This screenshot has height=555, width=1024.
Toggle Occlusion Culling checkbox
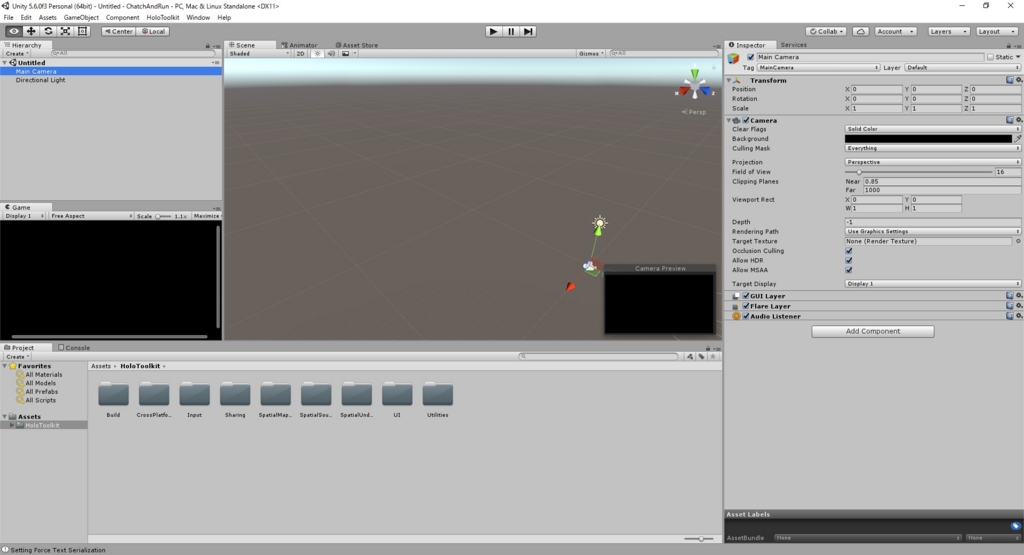[849, 251]
